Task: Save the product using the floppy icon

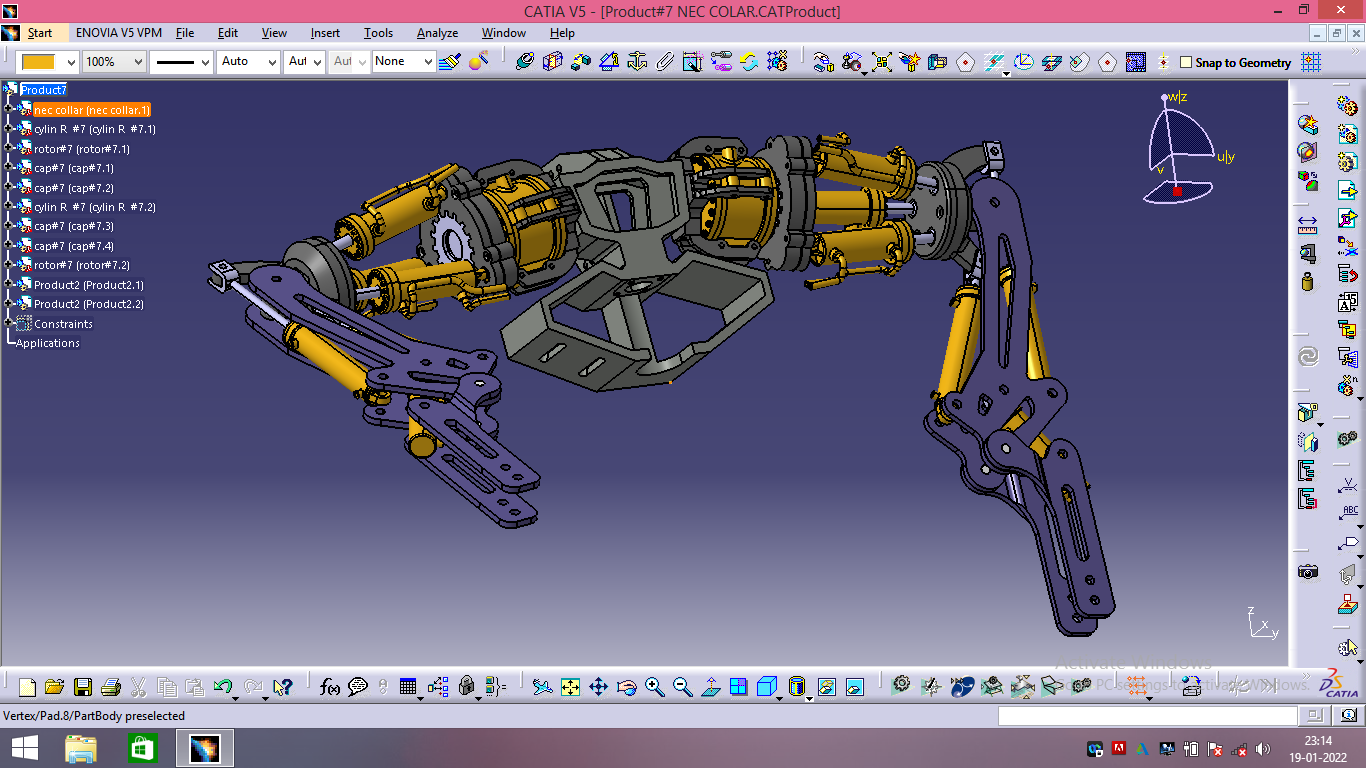Action: pyautogui.click(x=83, y=687)
